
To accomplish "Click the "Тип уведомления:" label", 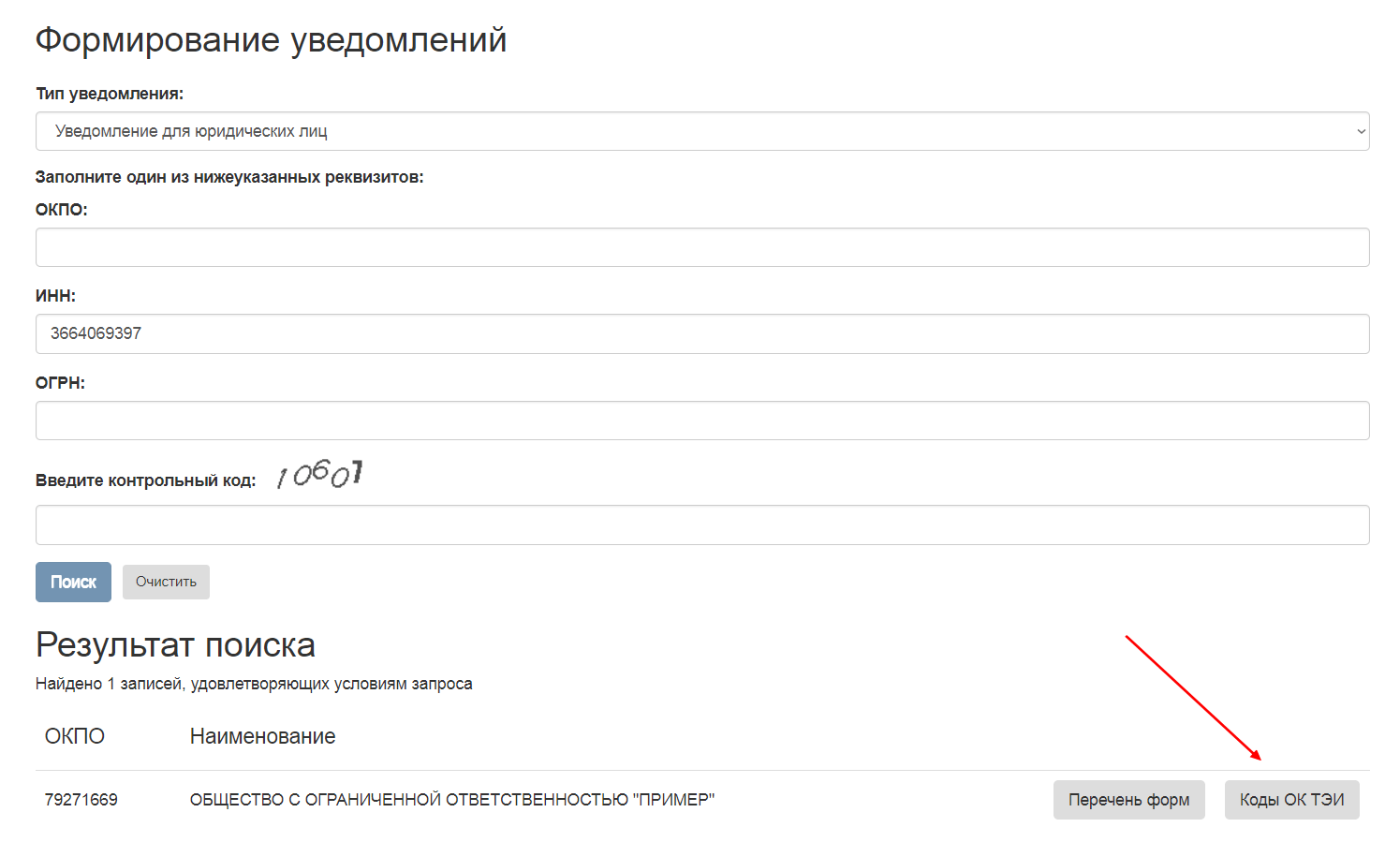I will point(110,94).
